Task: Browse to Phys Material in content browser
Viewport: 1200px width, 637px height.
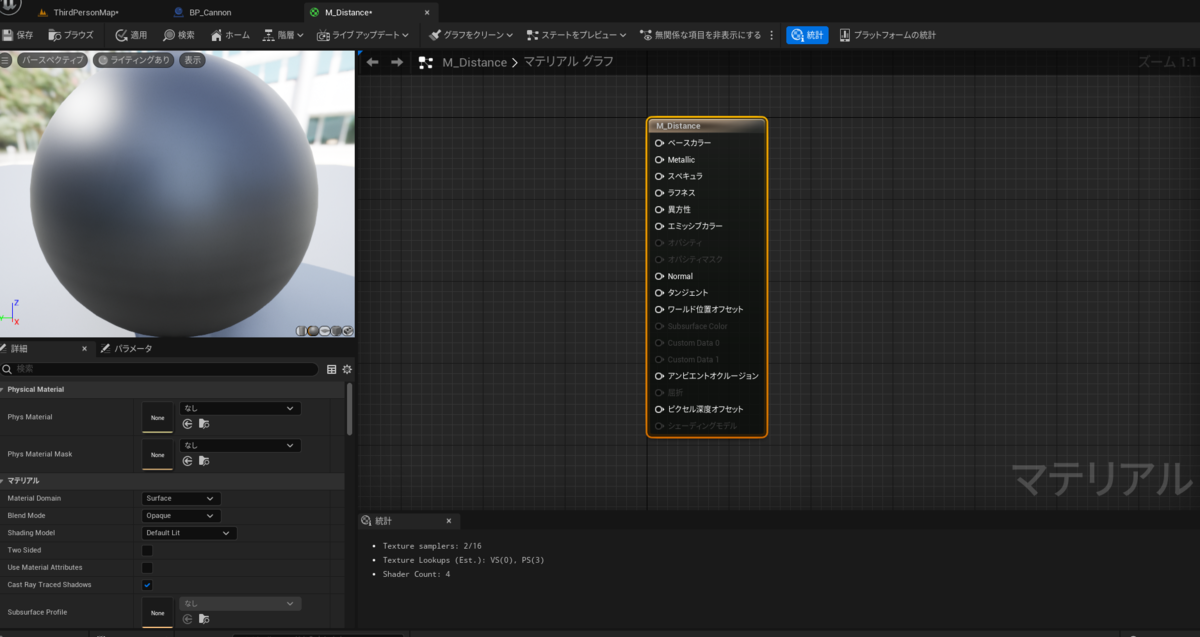Action: point(204,424)
